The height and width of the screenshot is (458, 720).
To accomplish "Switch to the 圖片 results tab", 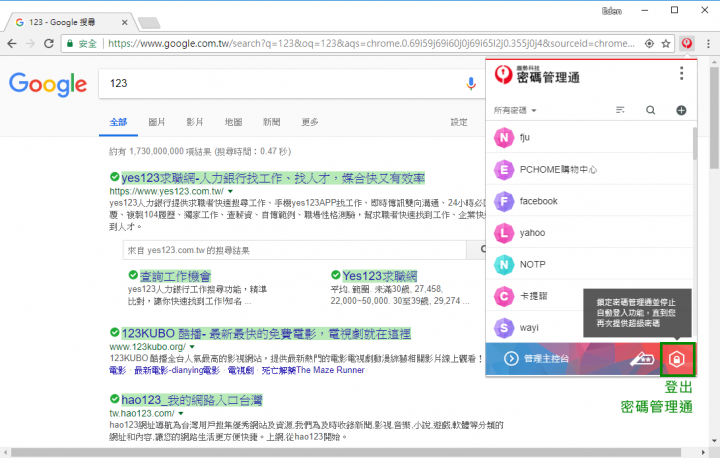I will (157, 122).
